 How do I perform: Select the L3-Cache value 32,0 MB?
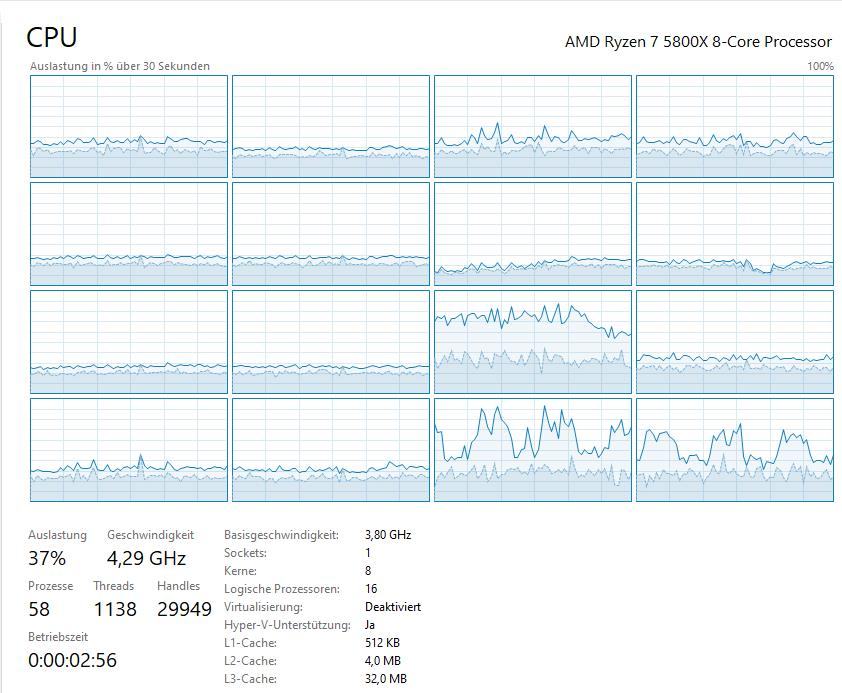tap(385, 679)
